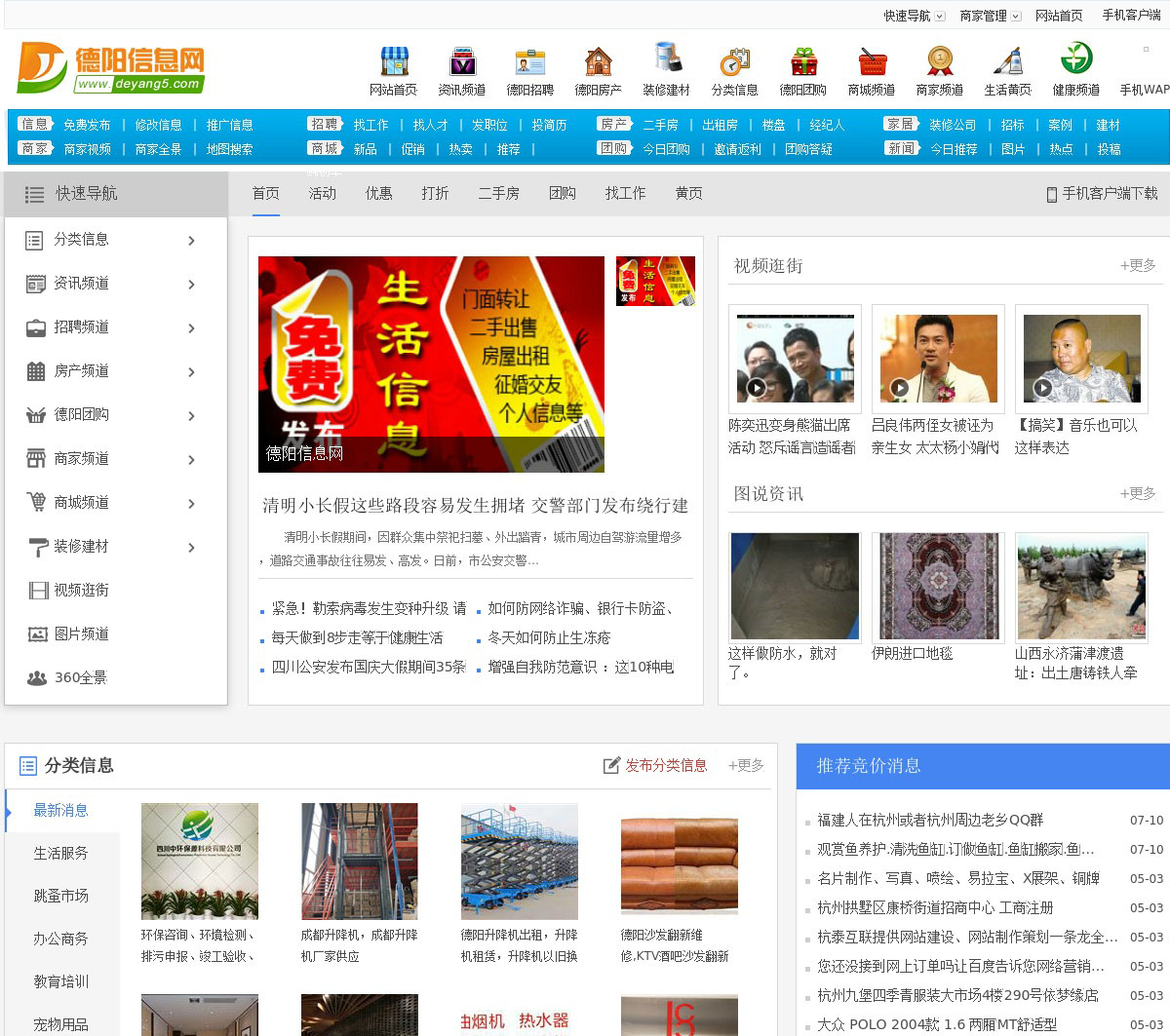Click the 资讯频道 TV icon
The height and width of the screenshot is (1036, 1170).
461,62
